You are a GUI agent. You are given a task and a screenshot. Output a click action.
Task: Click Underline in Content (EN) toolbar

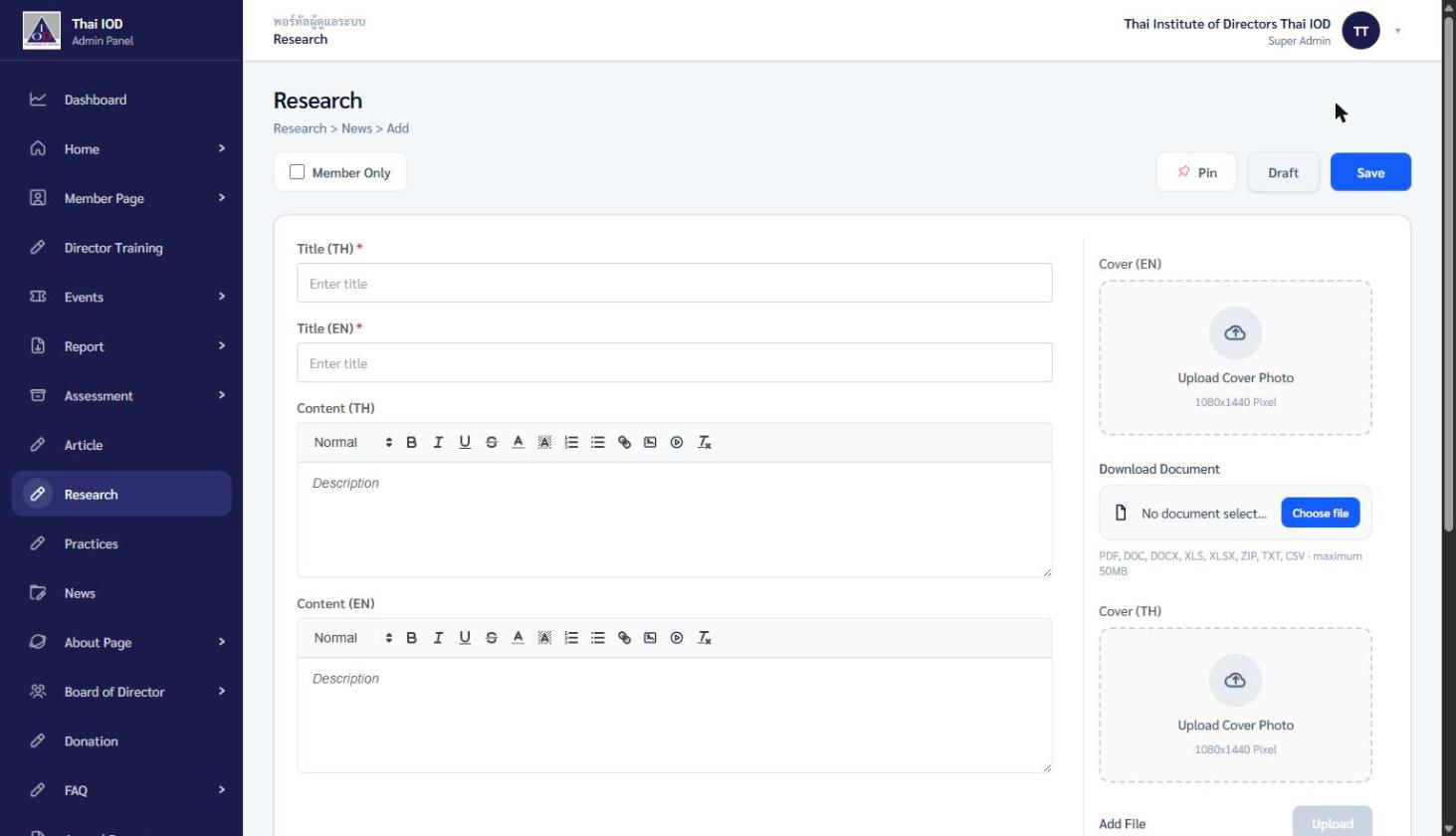pos(465,638)
